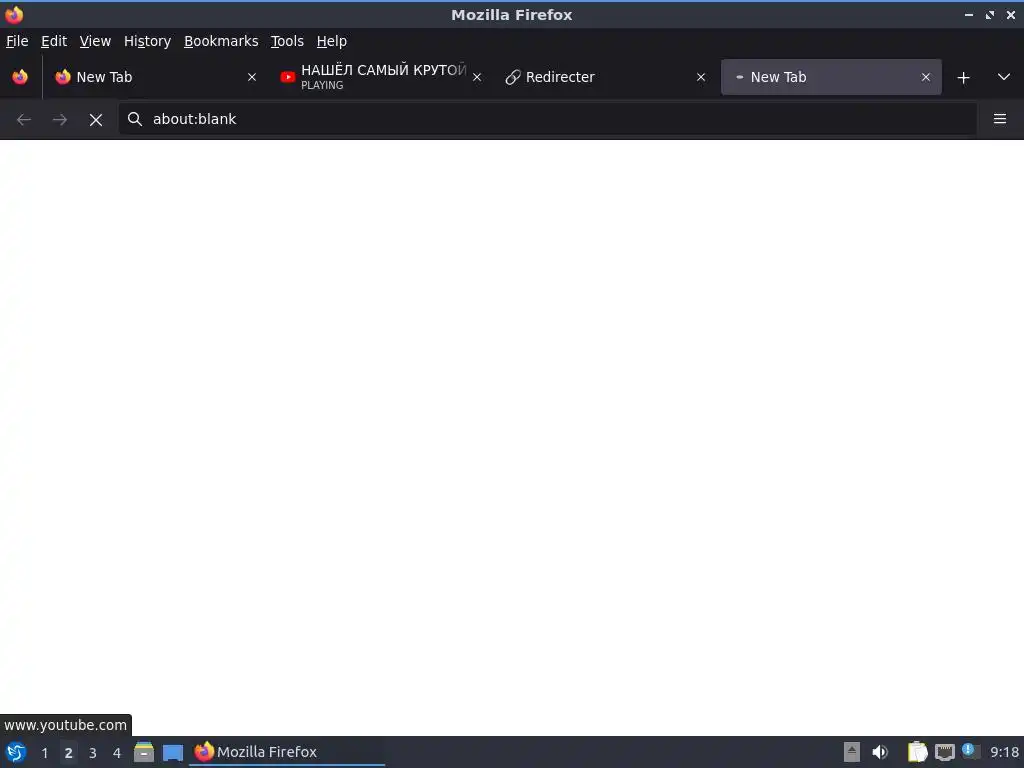Click the search magnifier in URL bar
1024x768 pixels.
pyautogui.click(x=135, y=119)
